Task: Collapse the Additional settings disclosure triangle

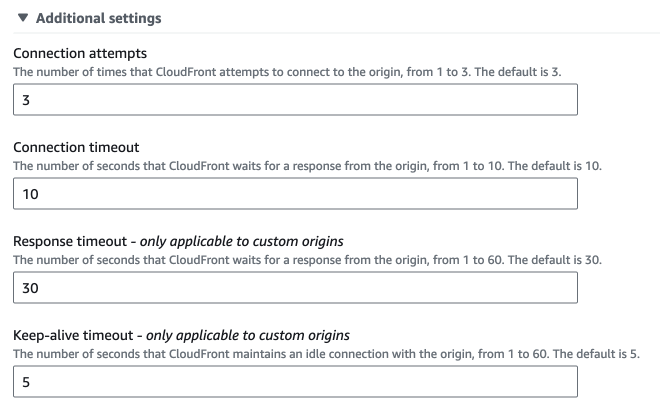Action: tap(23, 18)
